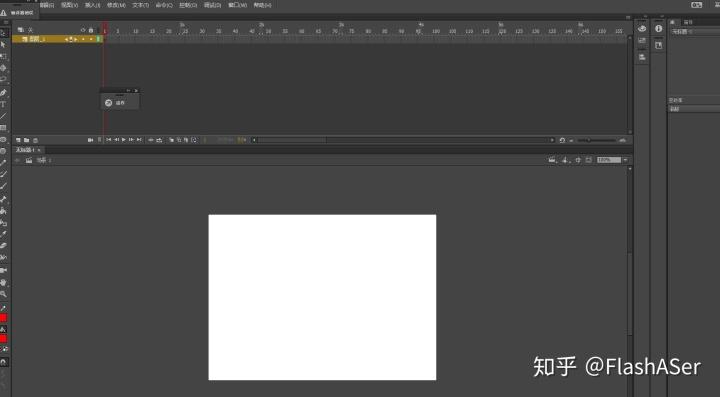Select the Line tool
Viewport: 720px width, 397px height.
point(3,116)
